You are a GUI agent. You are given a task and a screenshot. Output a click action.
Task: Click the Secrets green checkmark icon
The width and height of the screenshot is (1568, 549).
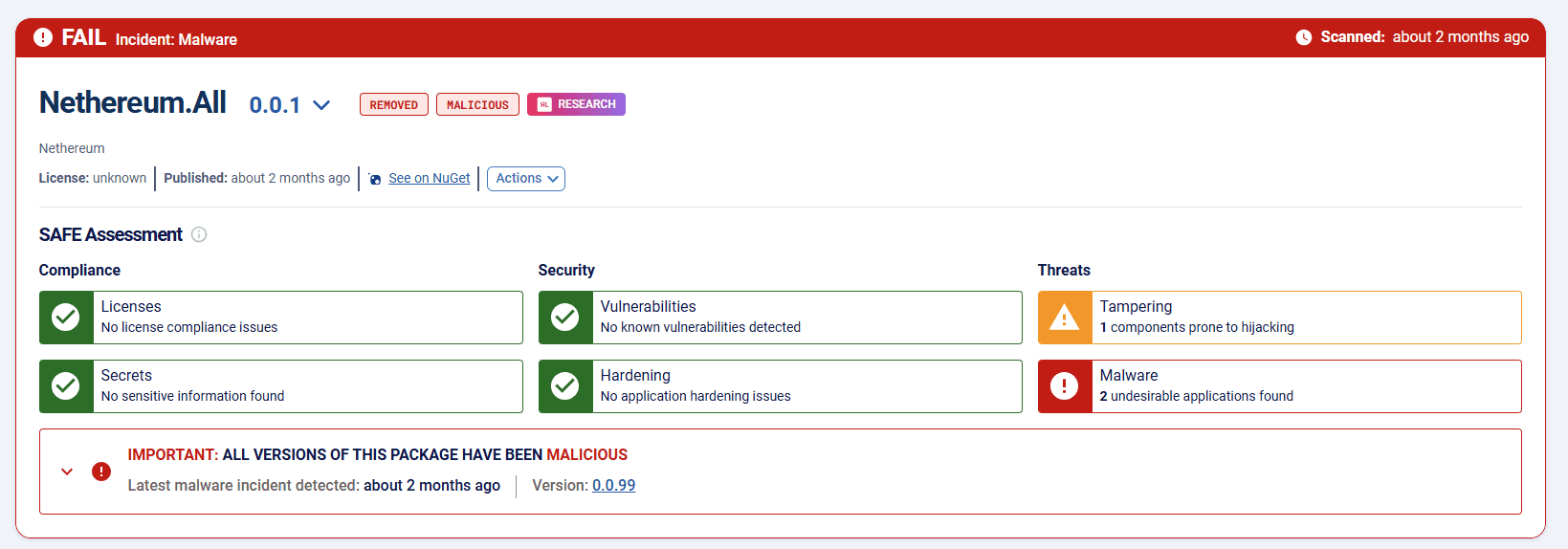point(66,386)
